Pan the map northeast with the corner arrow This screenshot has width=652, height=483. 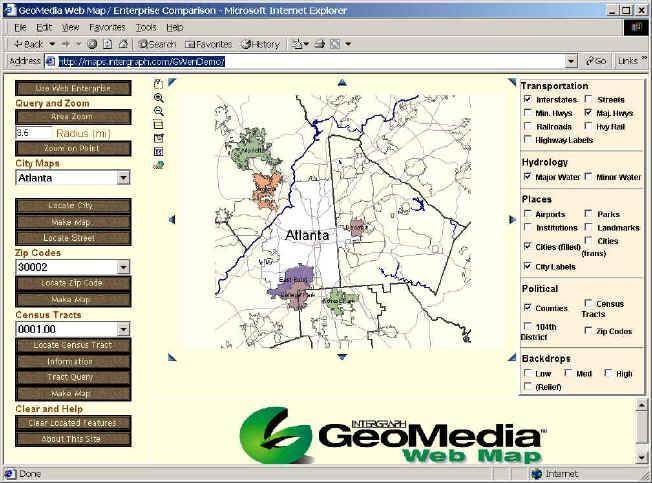(512, 82)
